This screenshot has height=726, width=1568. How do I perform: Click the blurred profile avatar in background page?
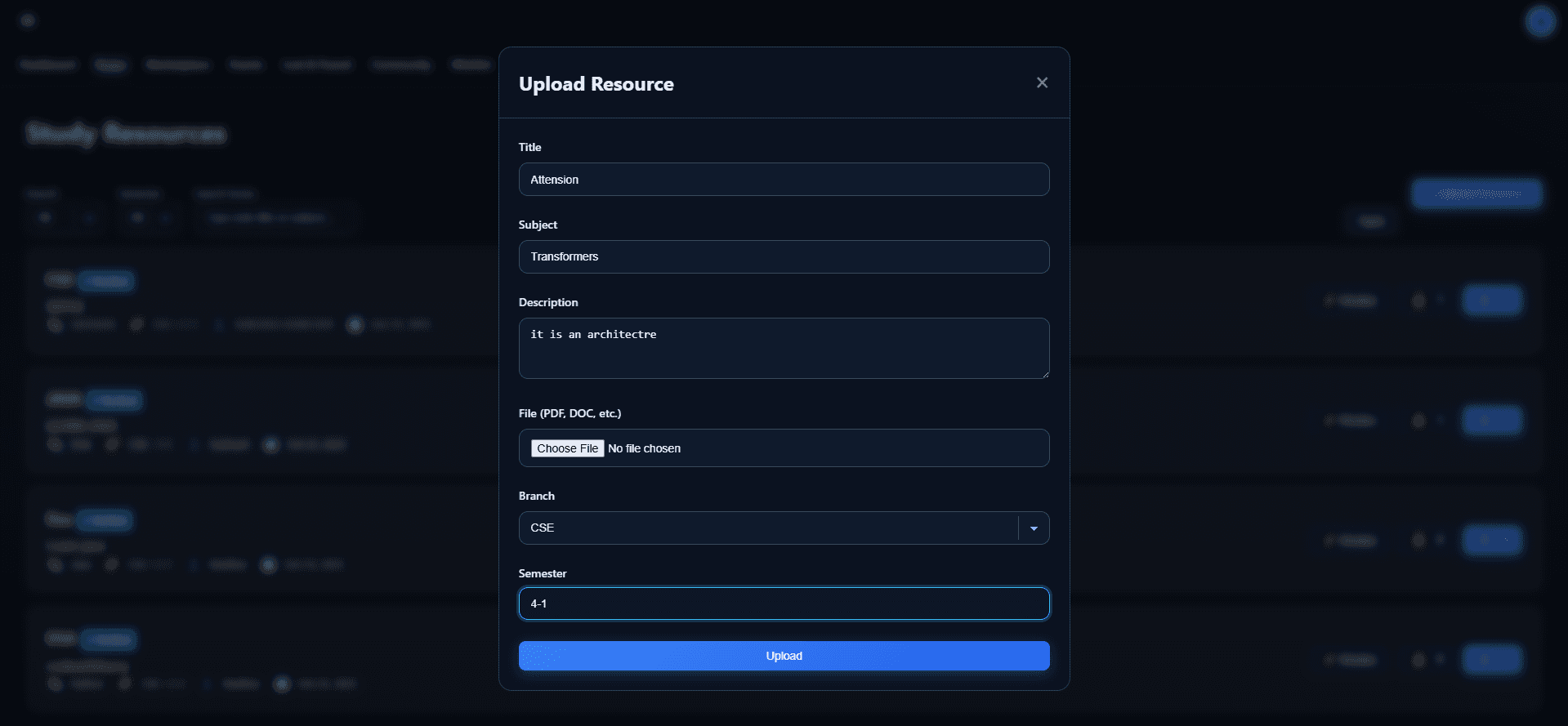(1540, 21)
